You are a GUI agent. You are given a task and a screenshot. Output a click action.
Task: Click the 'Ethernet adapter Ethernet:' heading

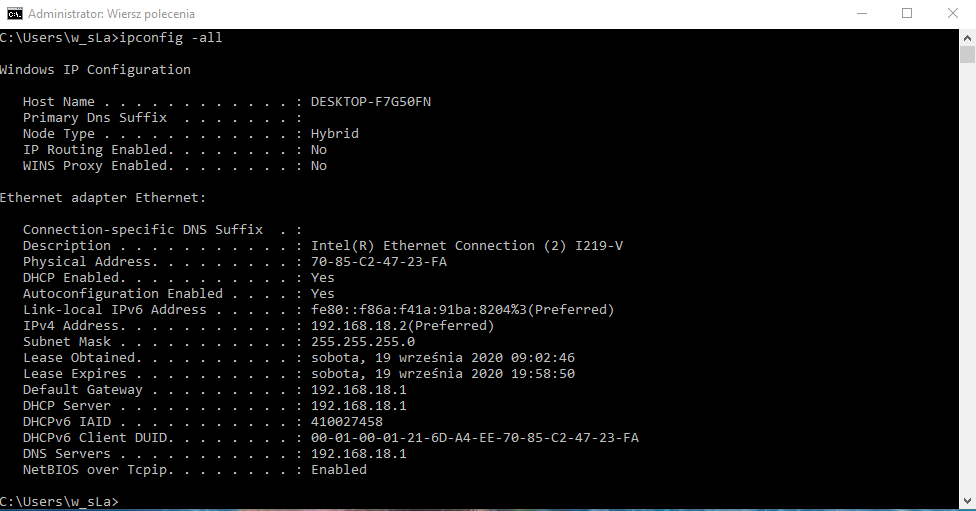[x=103, y=198]
